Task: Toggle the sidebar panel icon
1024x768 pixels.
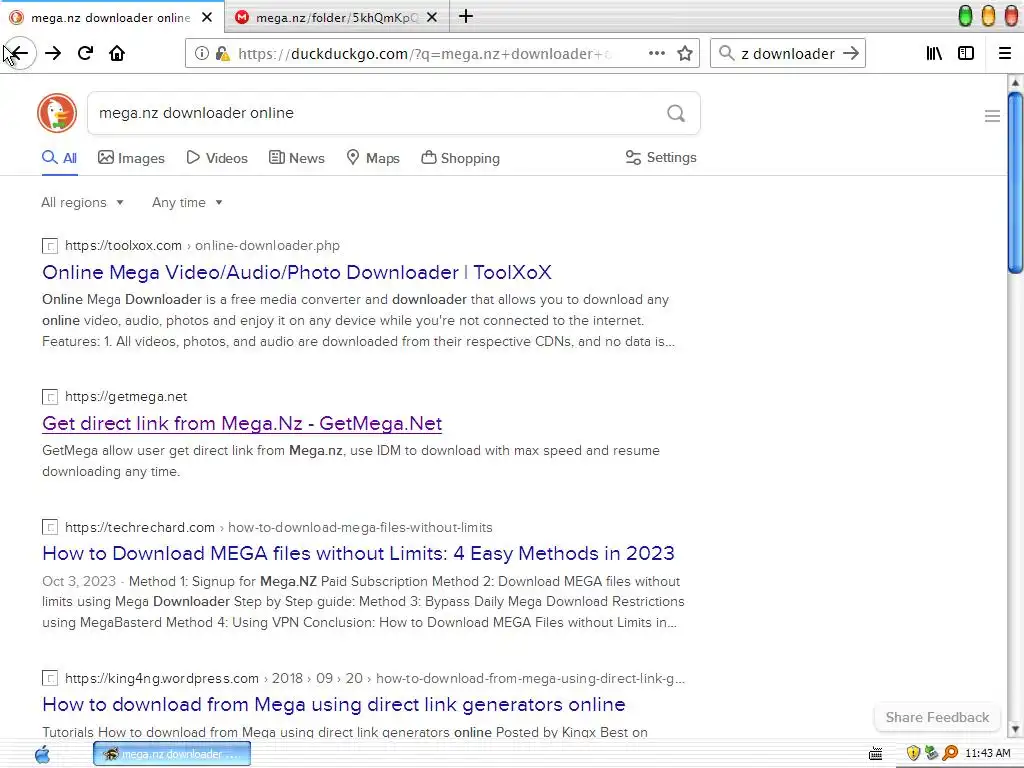Action: pos(966,53)
